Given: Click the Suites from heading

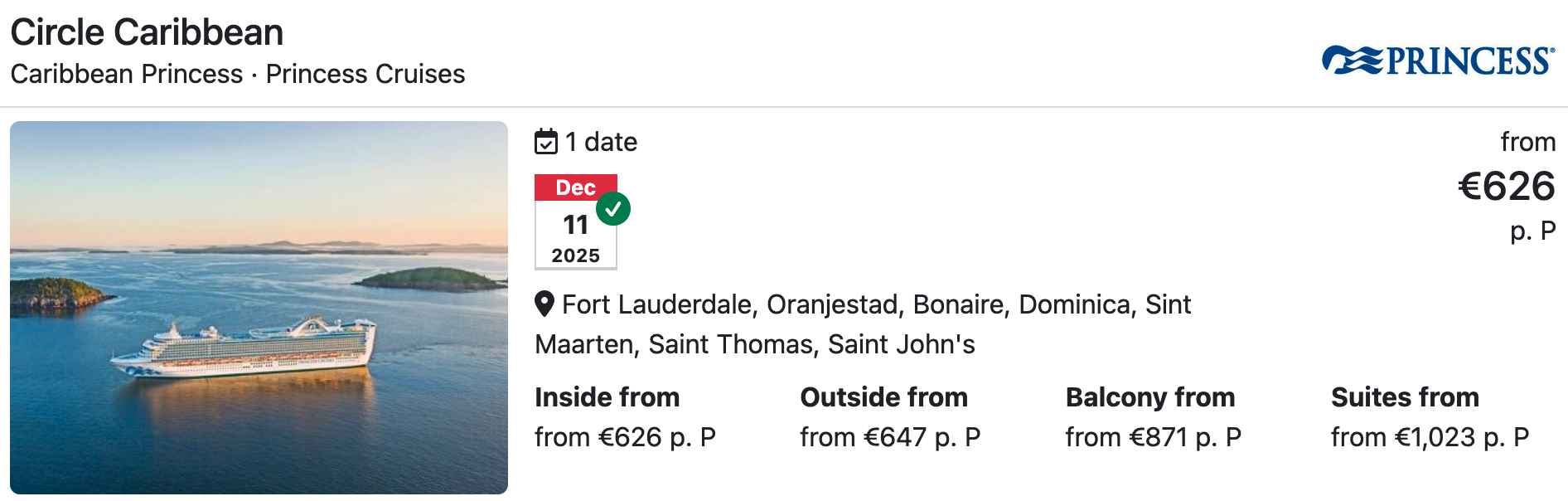Looking at the screenshot, I should [x=1405, y=397].
